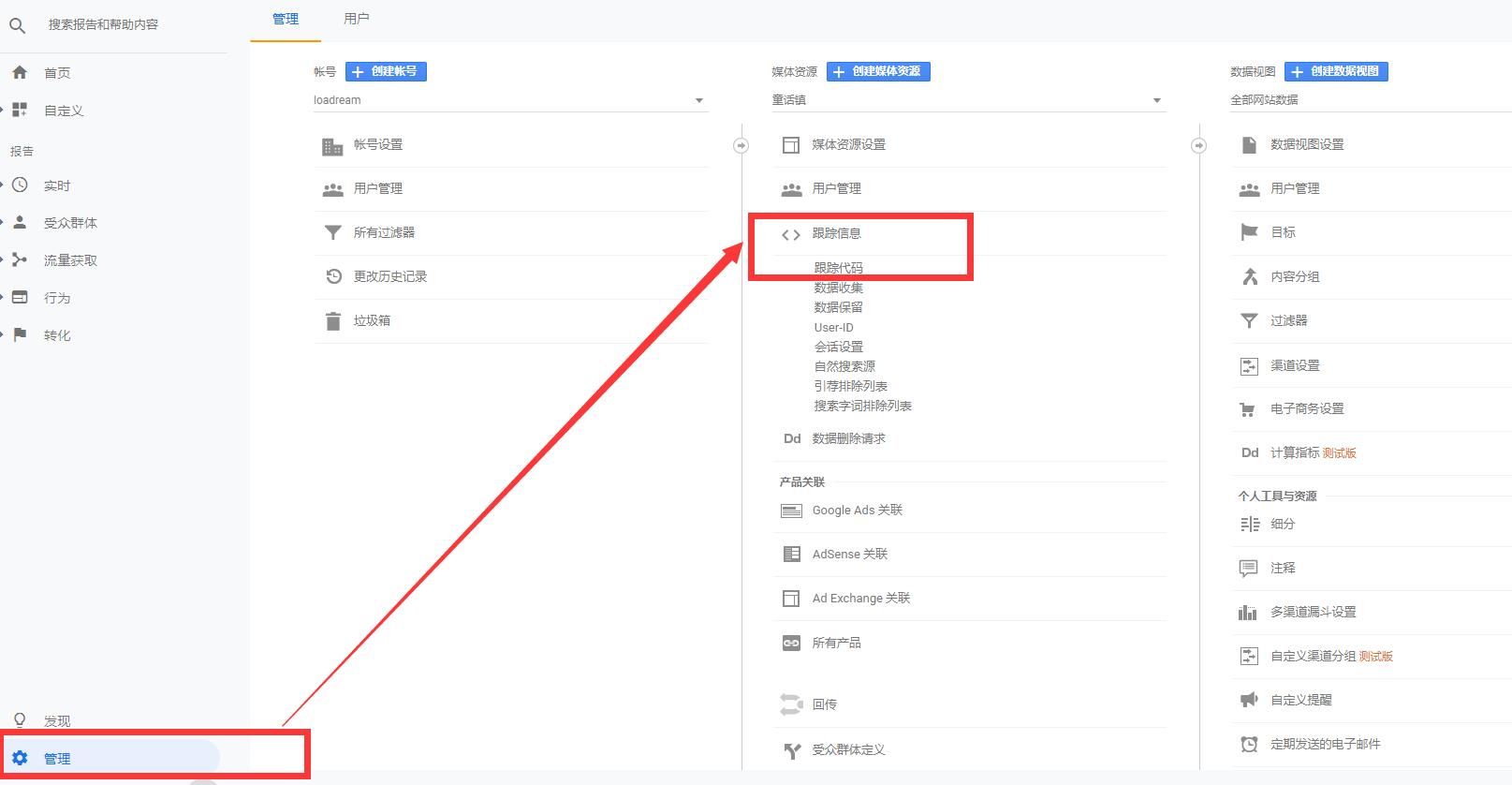Click the 搜索报告和帮助内容 search field
The height and width of the screenshot is (785, 1512).
(x=103, y=24)
